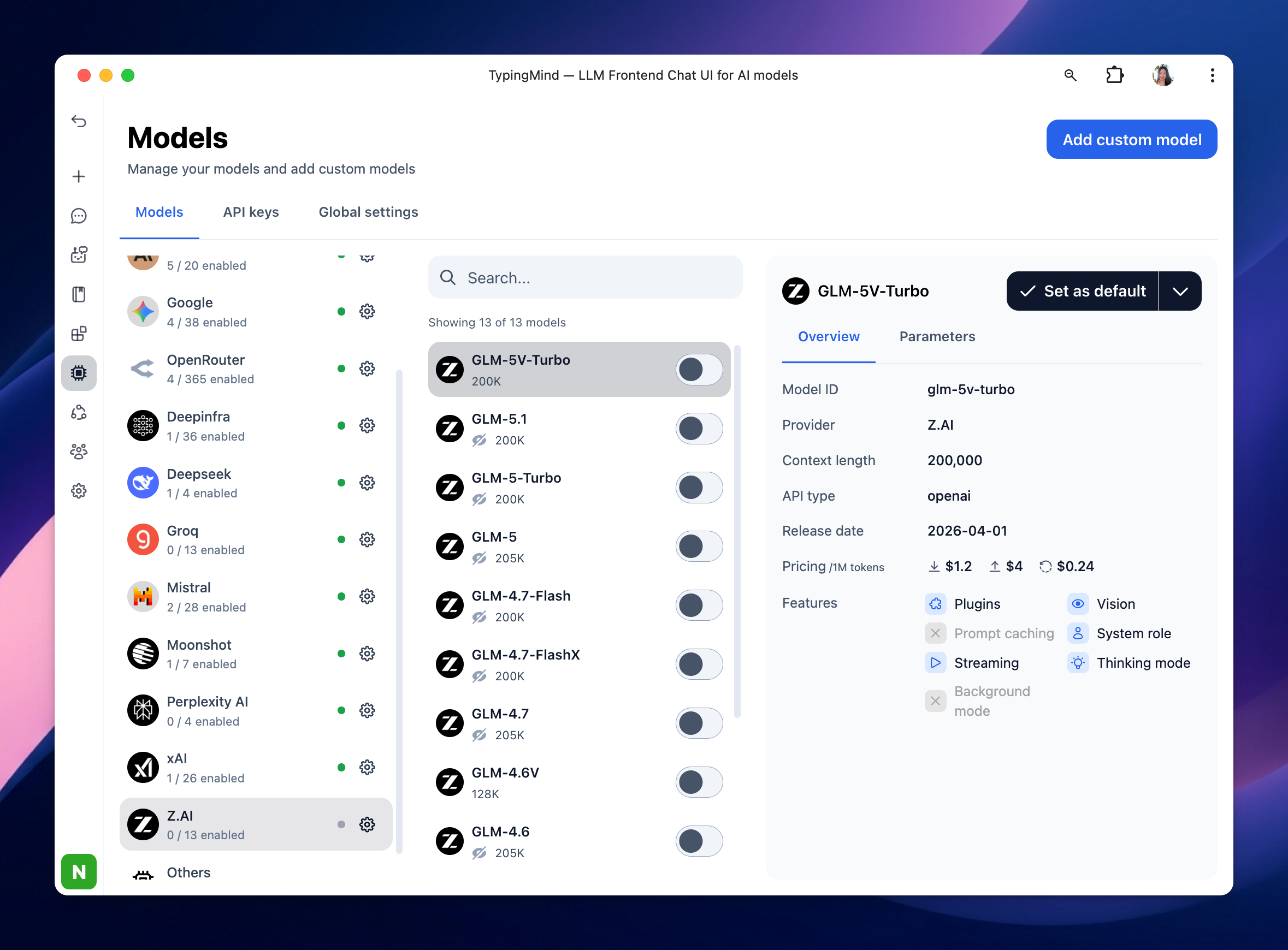Viewport: 1288px width, 950px height.
Task: Enable the GLM-5-Turbo model toggle
Action: pos(699,488)
